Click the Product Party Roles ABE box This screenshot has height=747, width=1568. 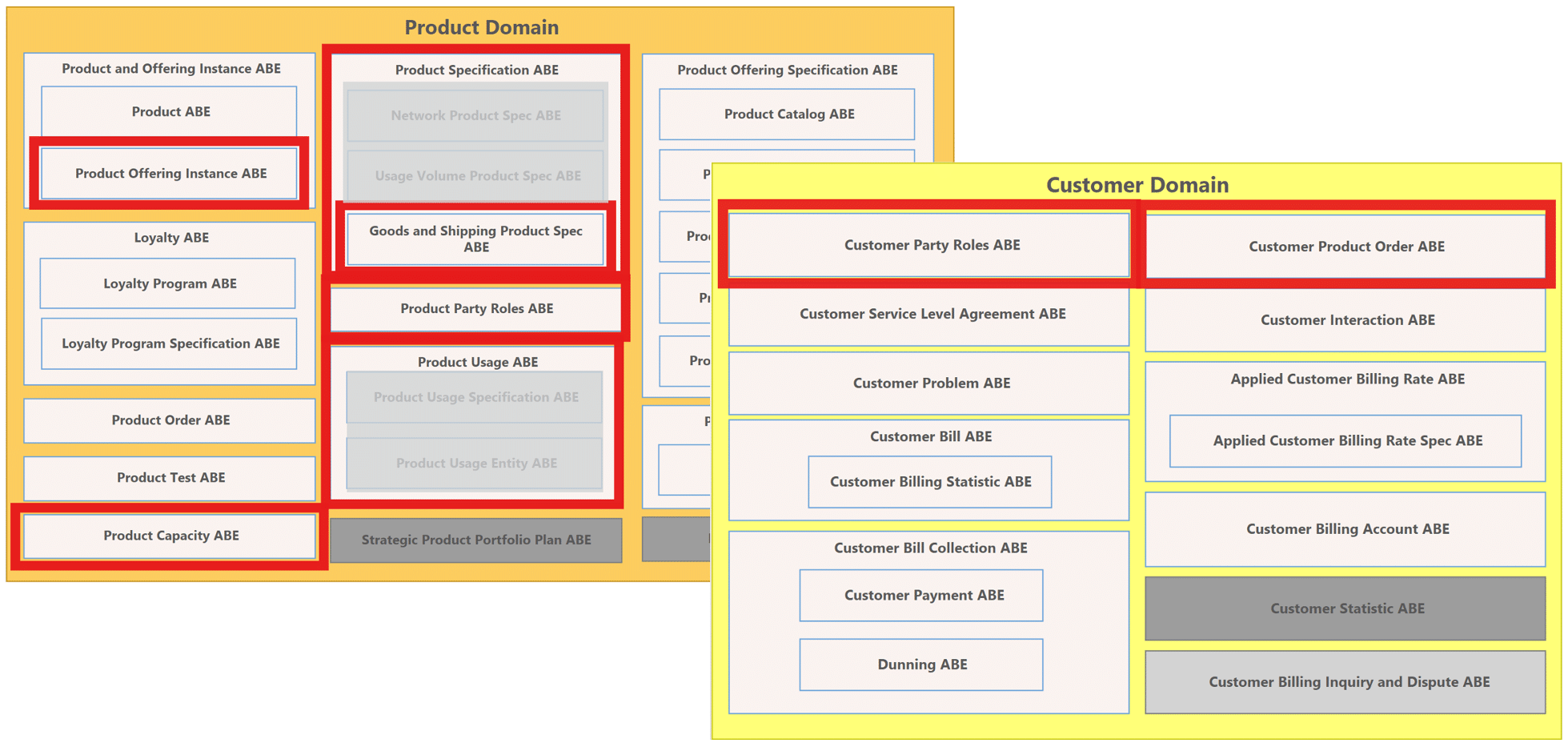[x=476, y=308]
